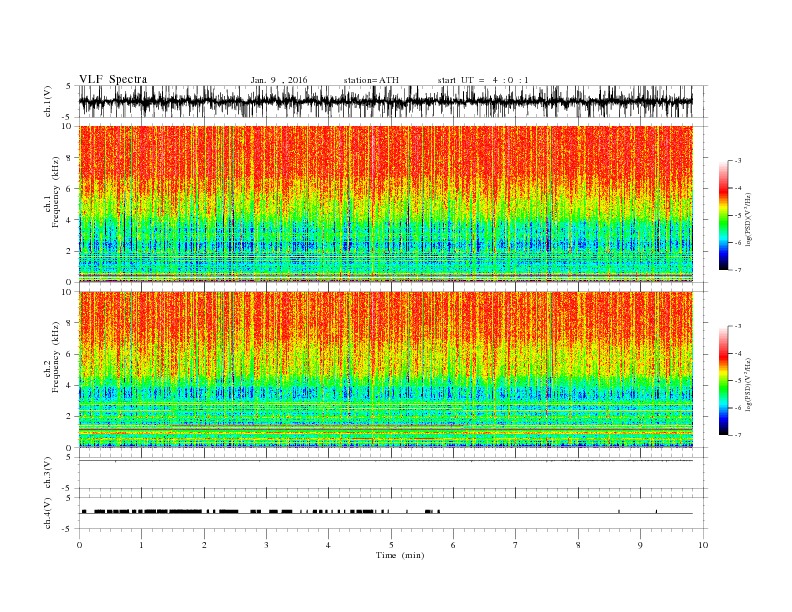Click the time axis tick label '6'

click(x=453, y=545)
